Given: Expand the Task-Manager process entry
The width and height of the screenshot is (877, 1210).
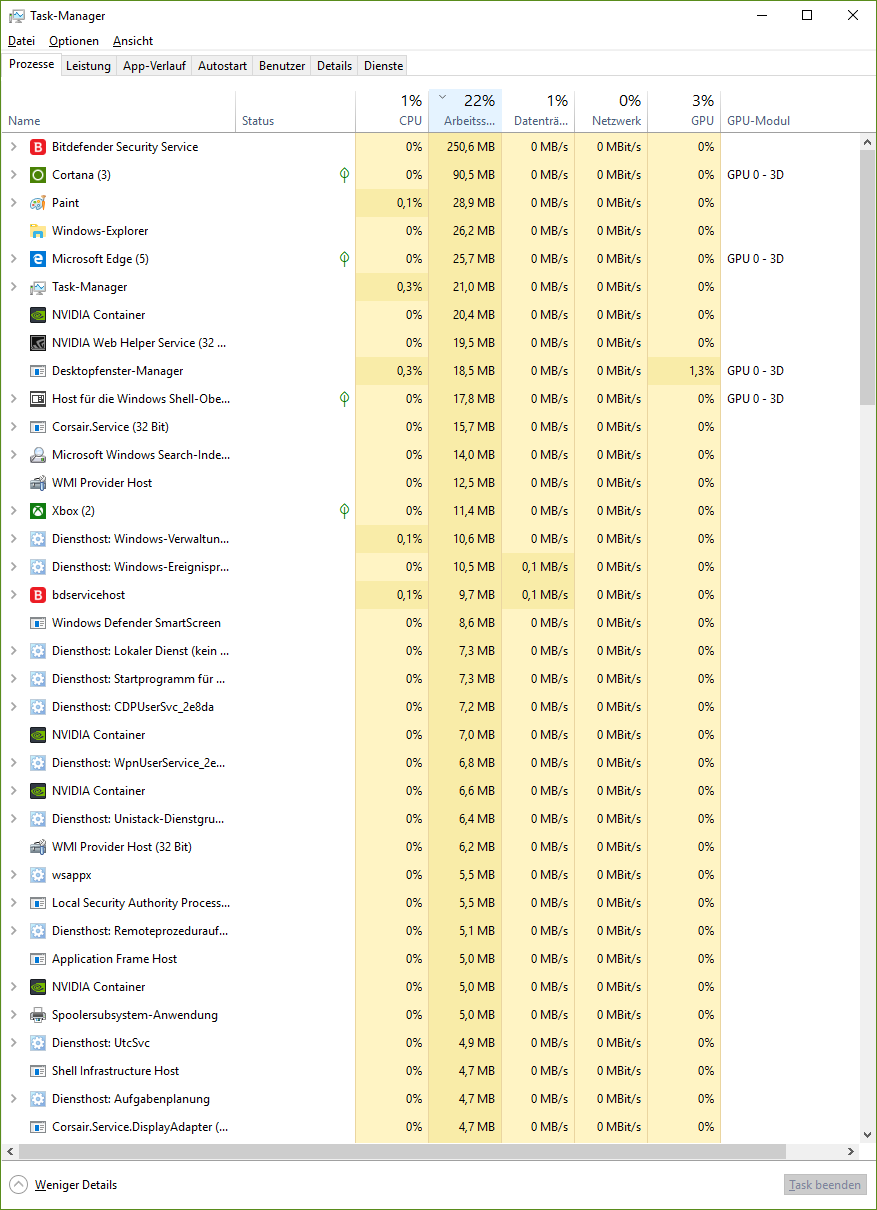Looking at the screenshot, I should [x=13, y=287].
